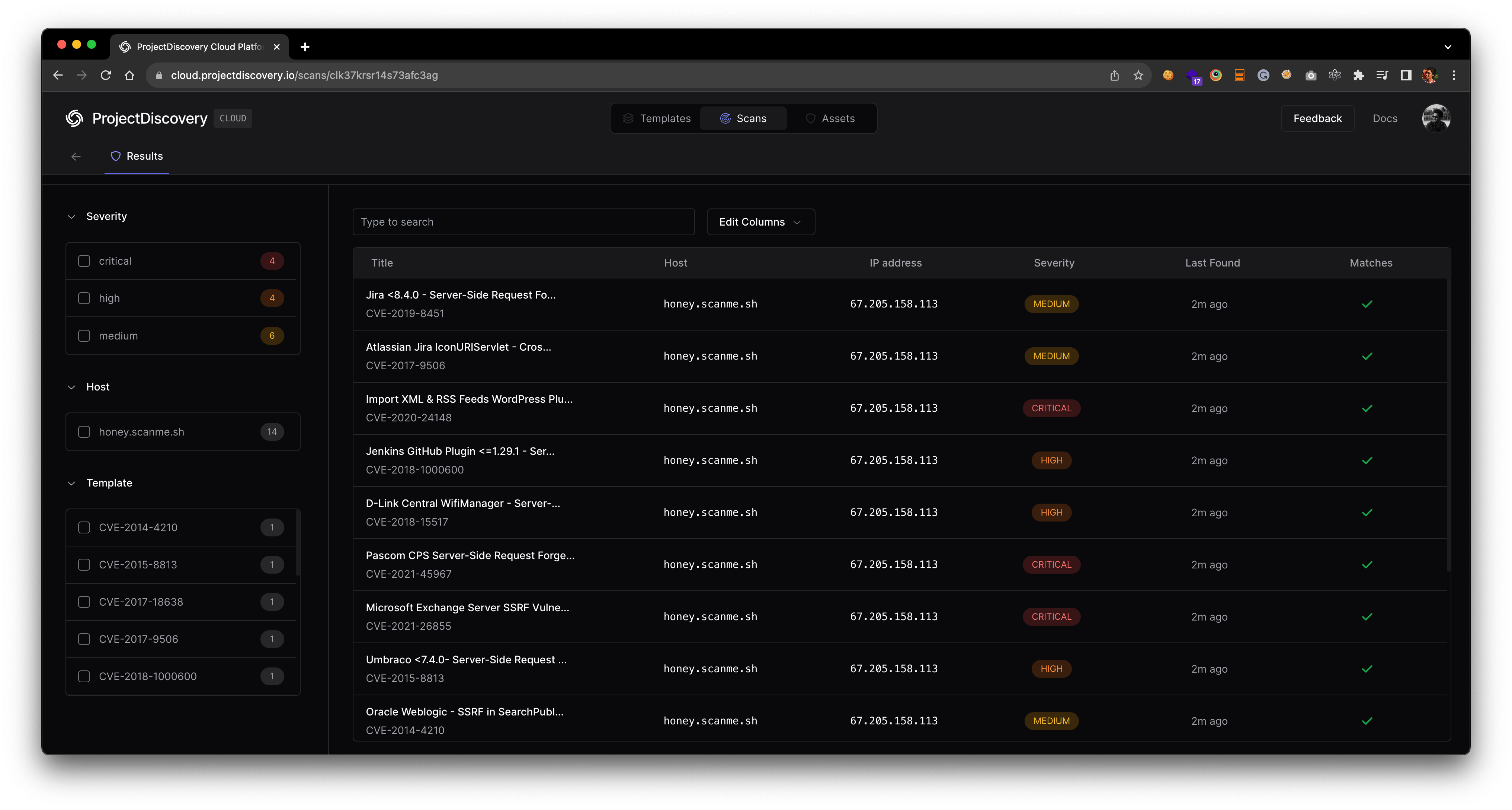
Task: Click the React atom extension icon
Action: [x=1335, y=75]
